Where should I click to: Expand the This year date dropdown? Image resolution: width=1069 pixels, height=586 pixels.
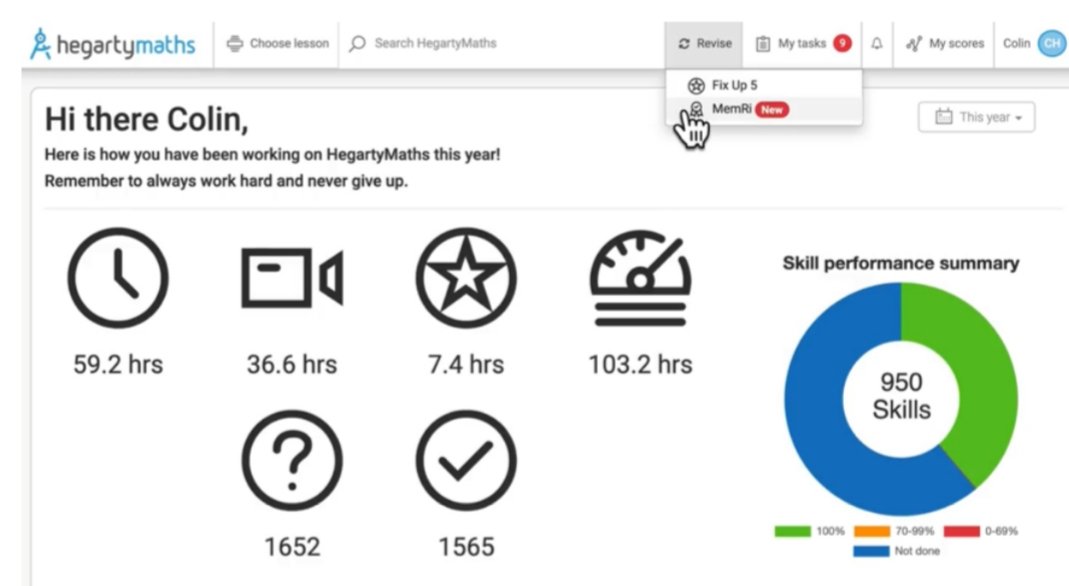[976, 117]
